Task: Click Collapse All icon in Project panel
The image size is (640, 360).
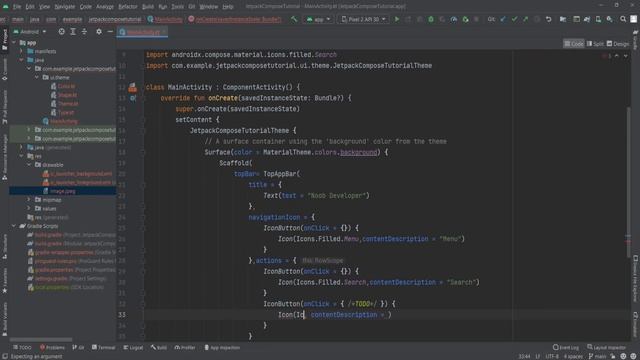Action: click(84, 31)
